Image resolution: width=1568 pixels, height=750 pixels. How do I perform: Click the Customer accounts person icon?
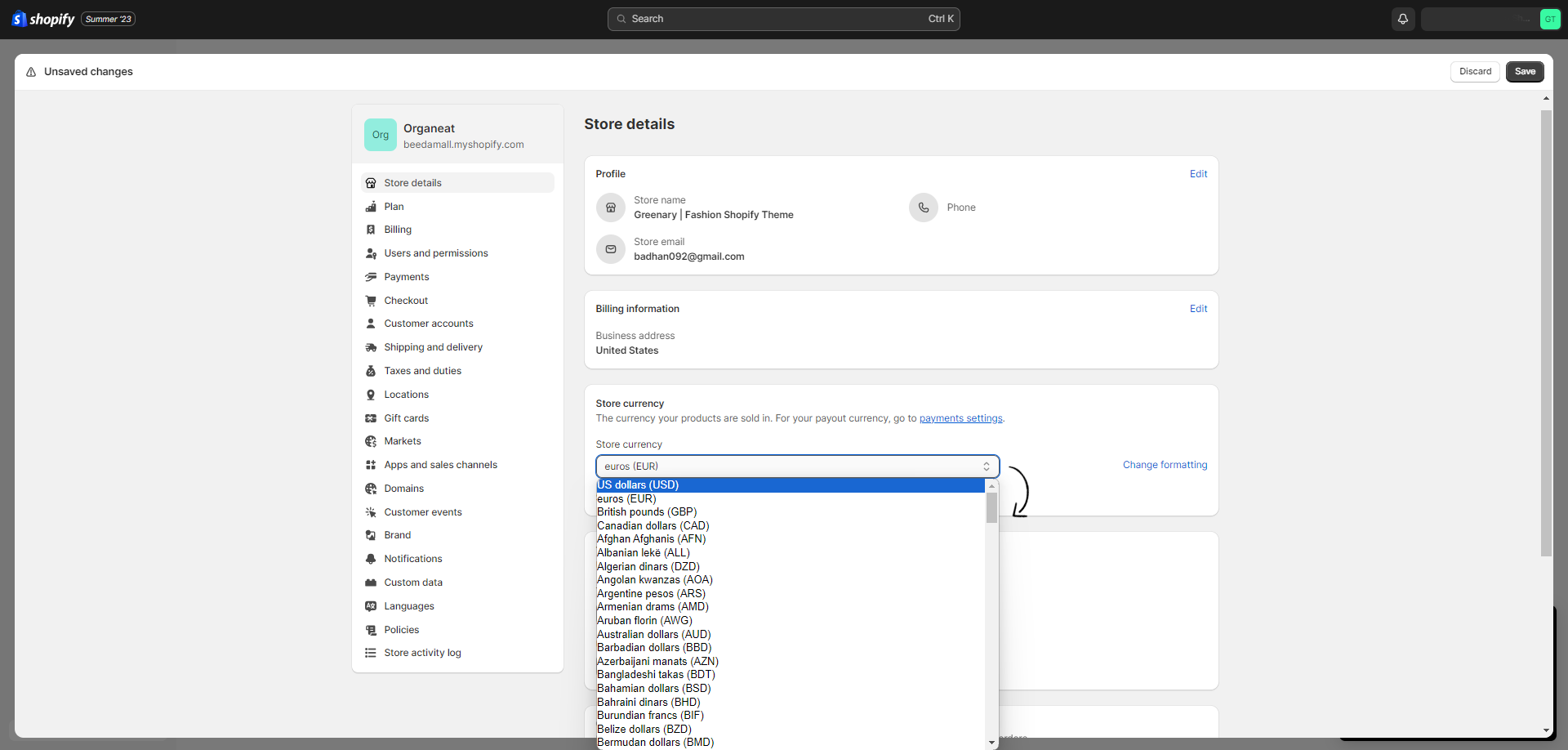[x=371, y=324]
